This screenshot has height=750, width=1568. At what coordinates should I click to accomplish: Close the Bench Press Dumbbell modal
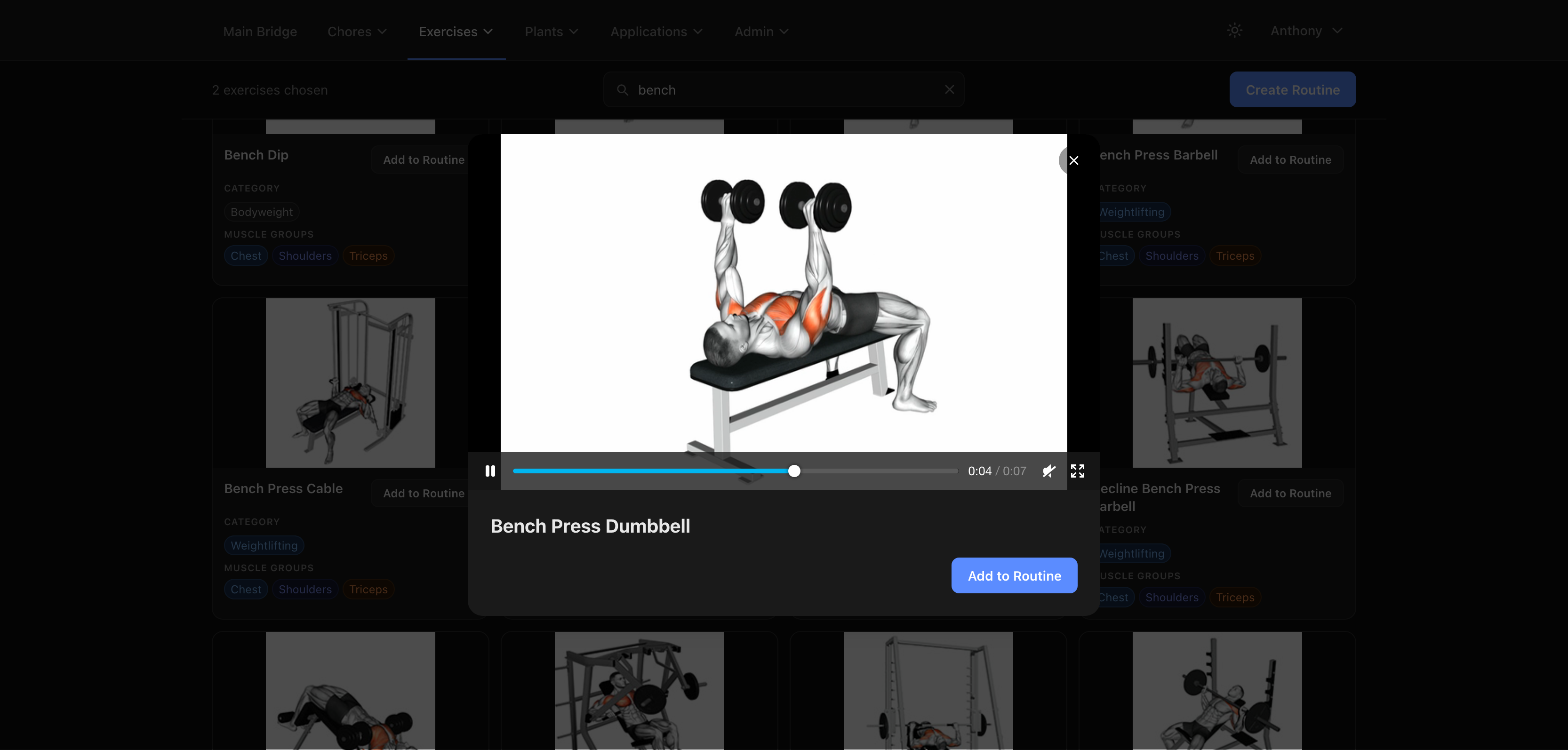pos(1073,160)
